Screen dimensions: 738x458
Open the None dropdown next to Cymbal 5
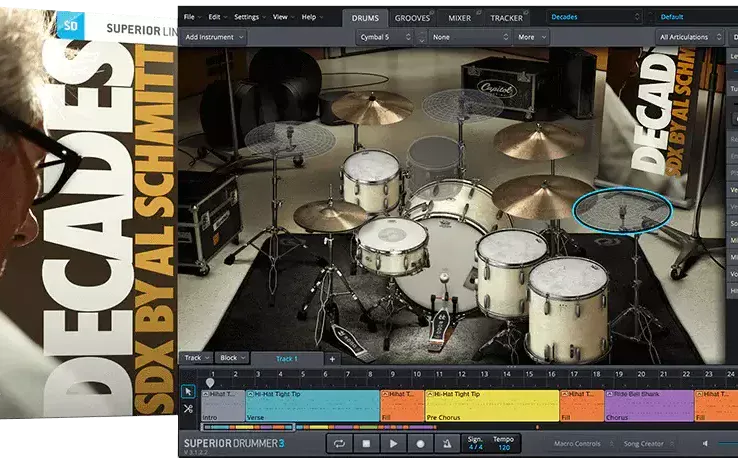[470, 37]
